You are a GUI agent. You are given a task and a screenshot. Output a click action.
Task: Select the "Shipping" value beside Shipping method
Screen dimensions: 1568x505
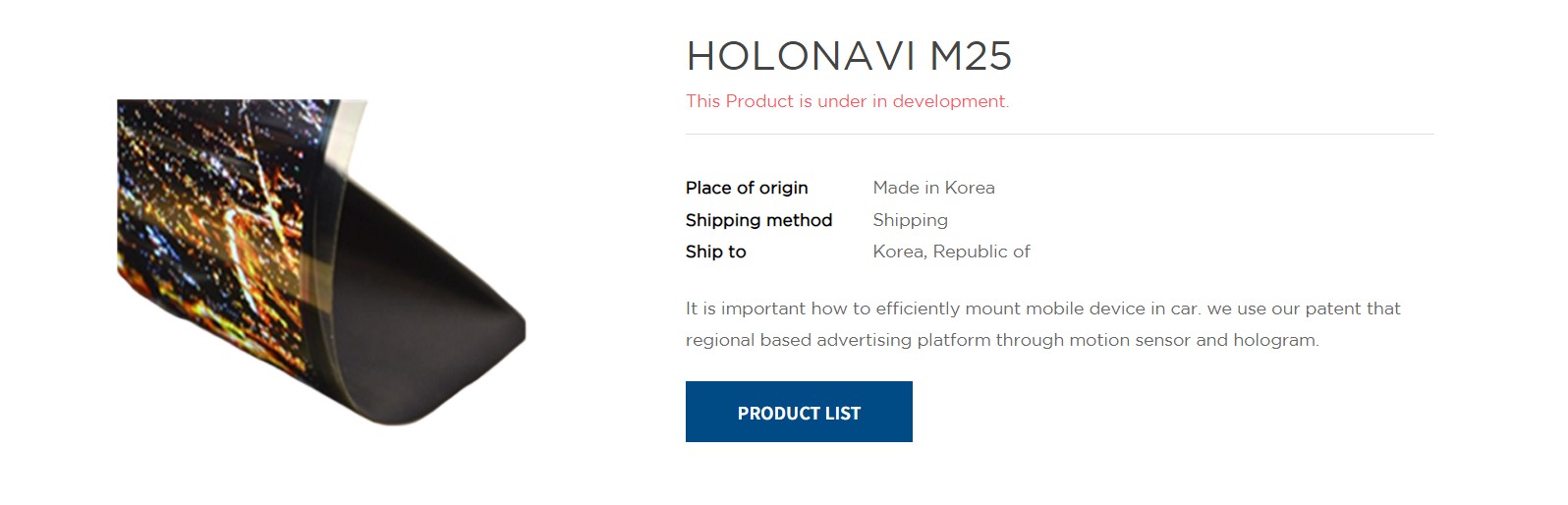[910, 220]
